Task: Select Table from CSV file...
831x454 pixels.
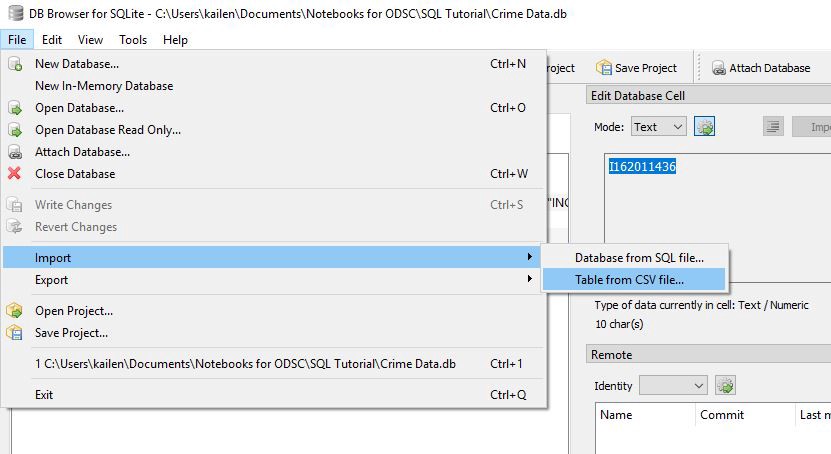Action: pyautogui.click(x=634, y=280)
